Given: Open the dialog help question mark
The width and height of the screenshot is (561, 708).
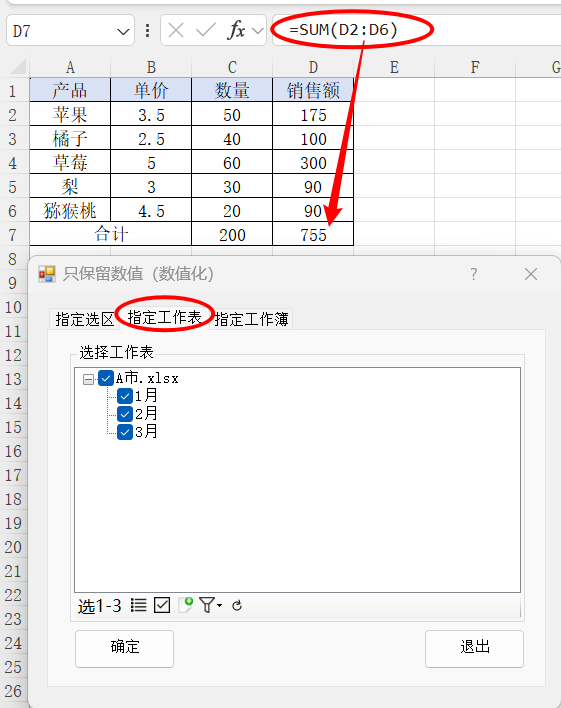Looking at the screenshot, I should pos(473,274).
